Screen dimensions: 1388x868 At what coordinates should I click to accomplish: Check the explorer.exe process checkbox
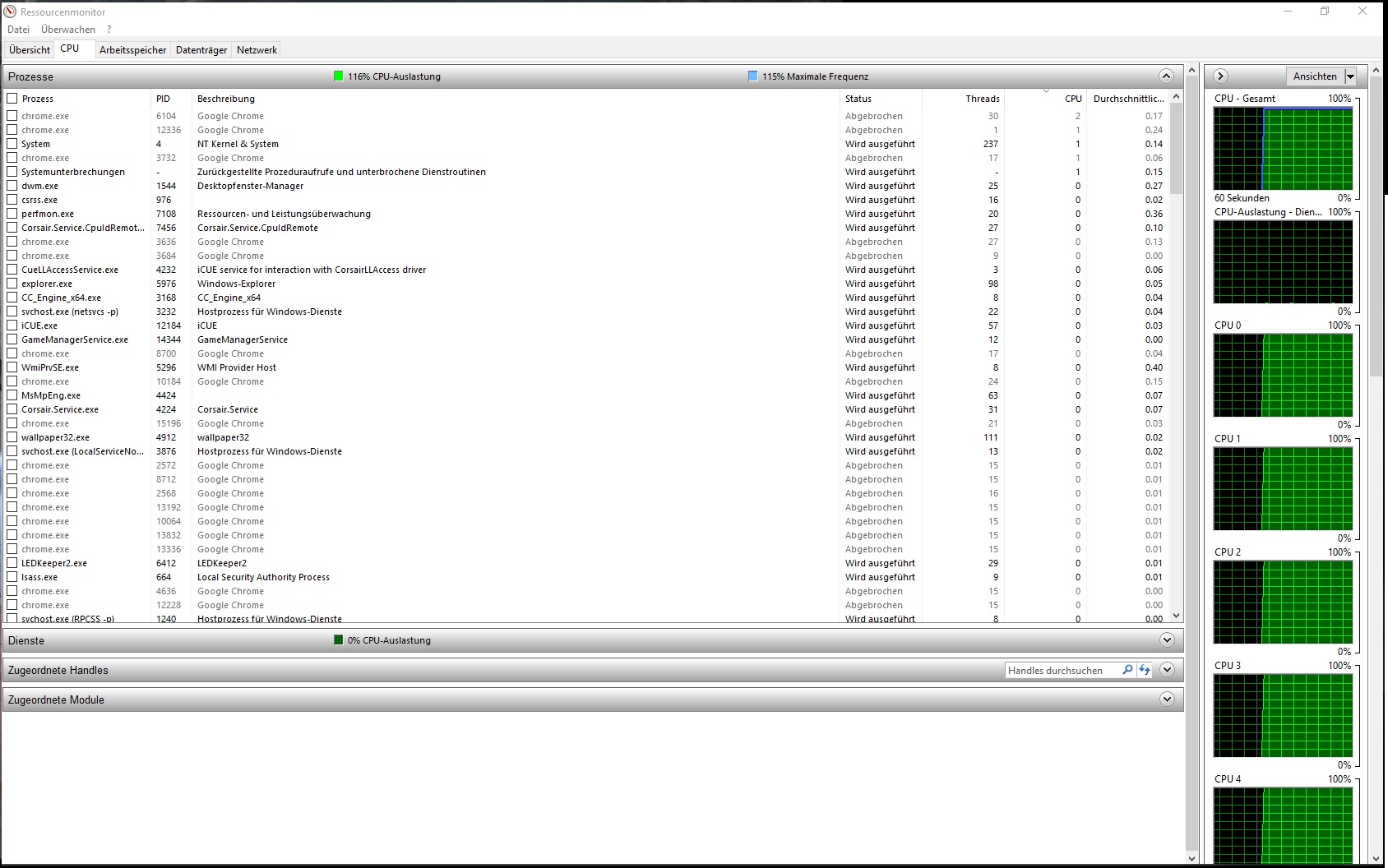[x=12, y=284]
